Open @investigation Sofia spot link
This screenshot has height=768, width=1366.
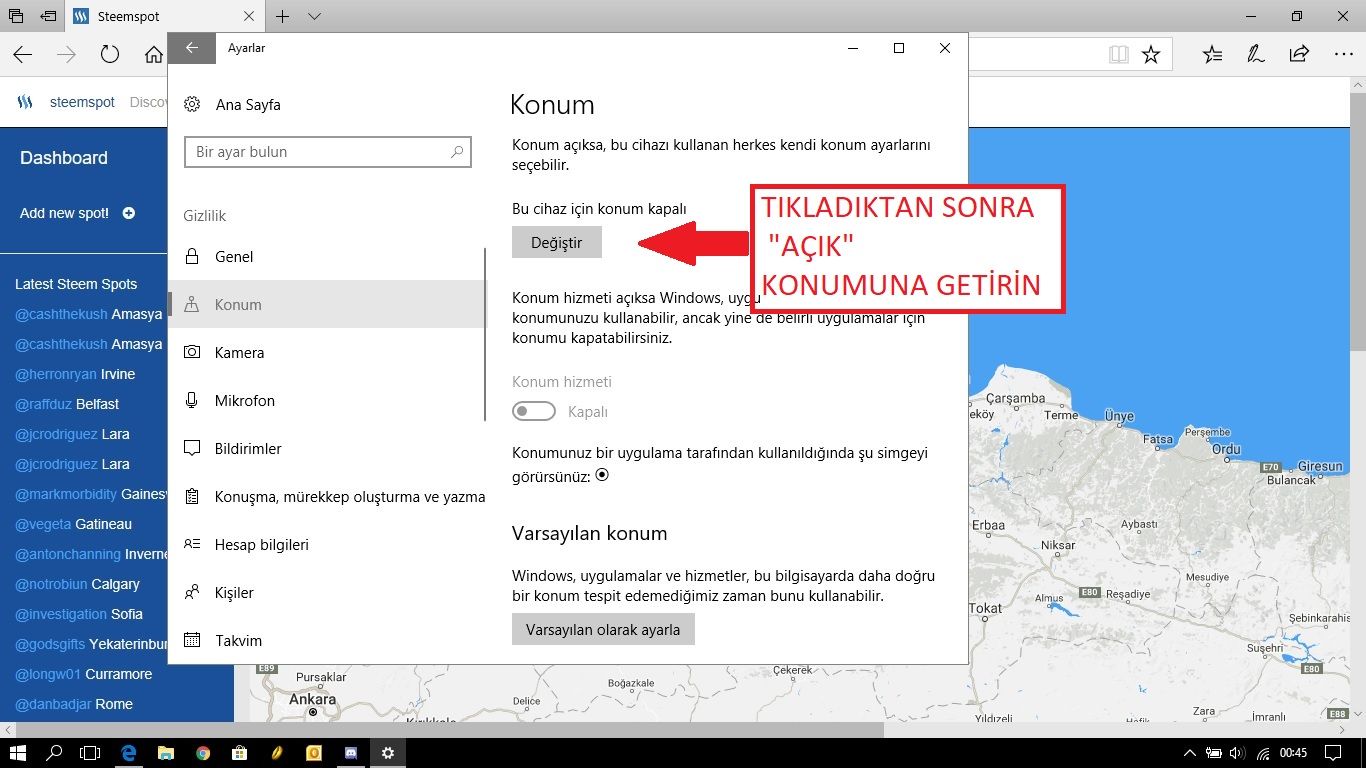79,614
